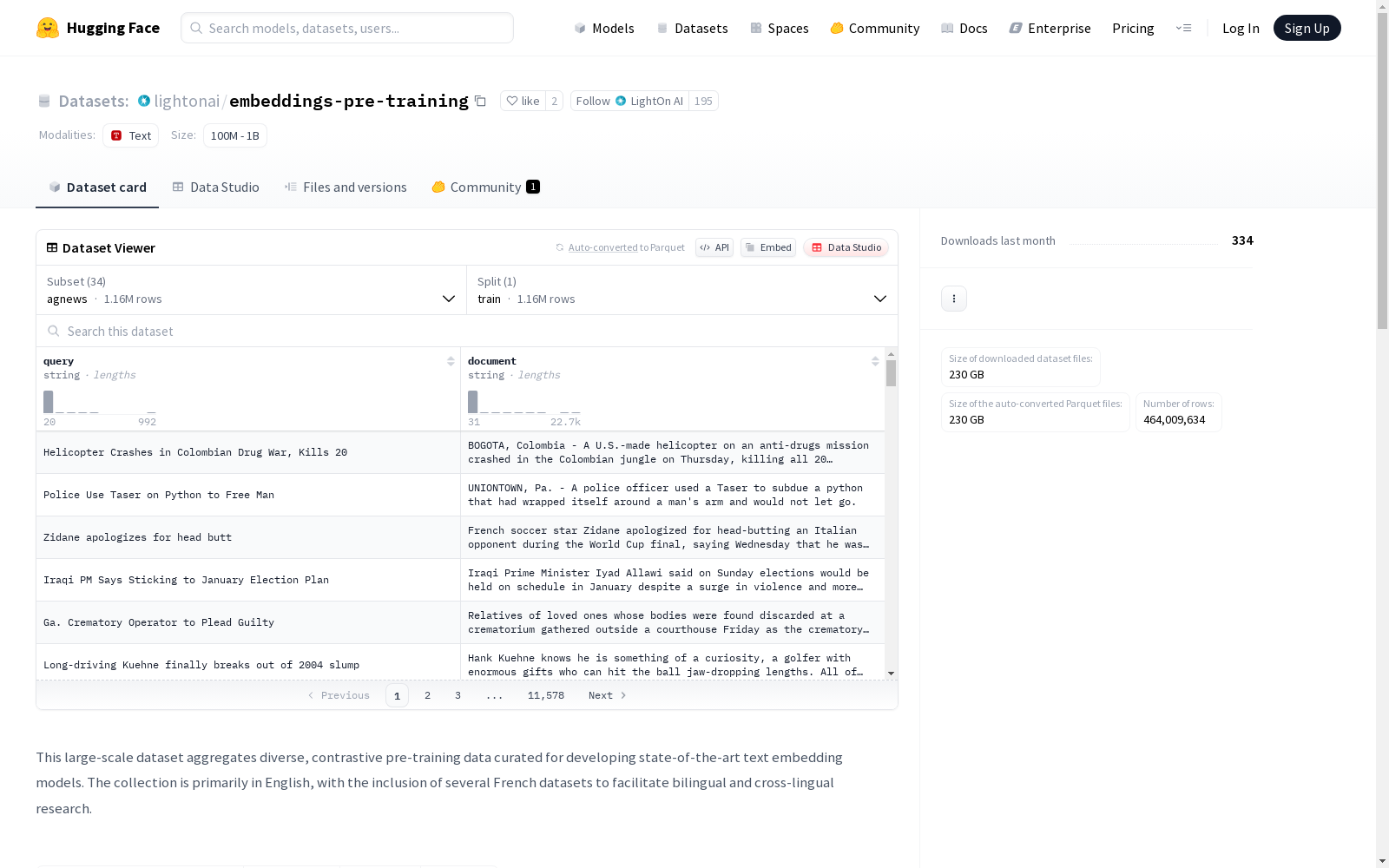Viewport: 1389px width, 868px height.
Task: Select page 1 in pagination
Action: click(x=397, y=695)
